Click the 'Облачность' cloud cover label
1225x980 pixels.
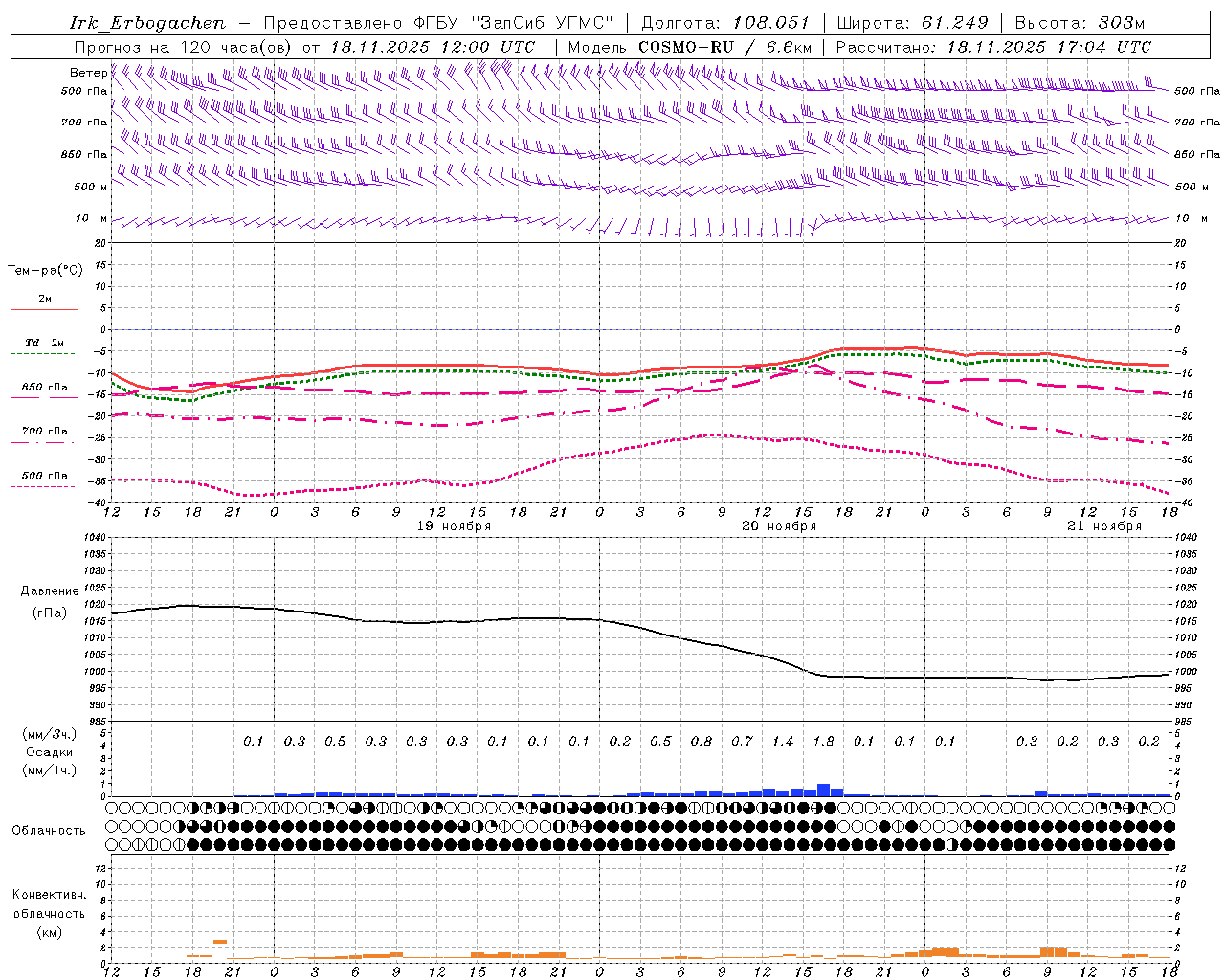(49, 831)
